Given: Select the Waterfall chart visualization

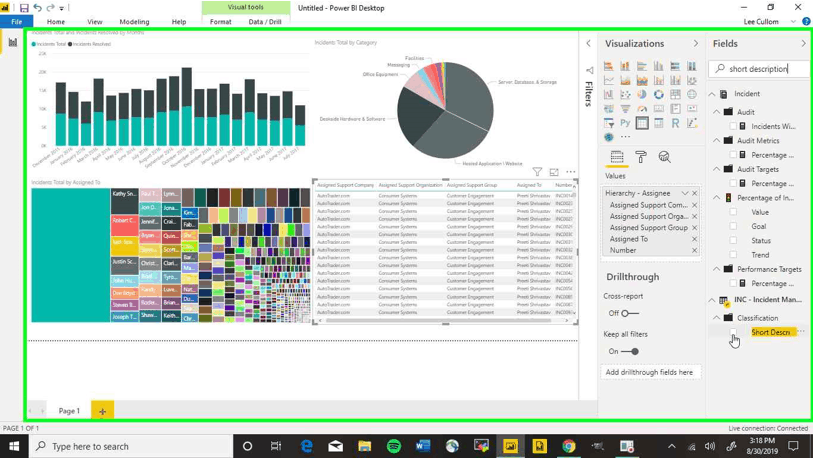Looking at the screenshot, I should point(609,95).
